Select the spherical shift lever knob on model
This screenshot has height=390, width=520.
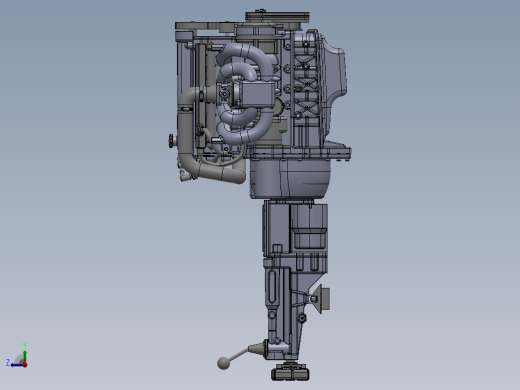coord(223,363)
